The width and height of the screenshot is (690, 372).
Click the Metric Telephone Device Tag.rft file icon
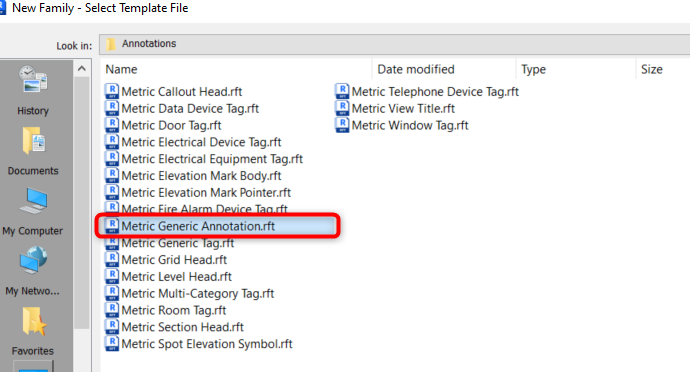pos(342,92)
